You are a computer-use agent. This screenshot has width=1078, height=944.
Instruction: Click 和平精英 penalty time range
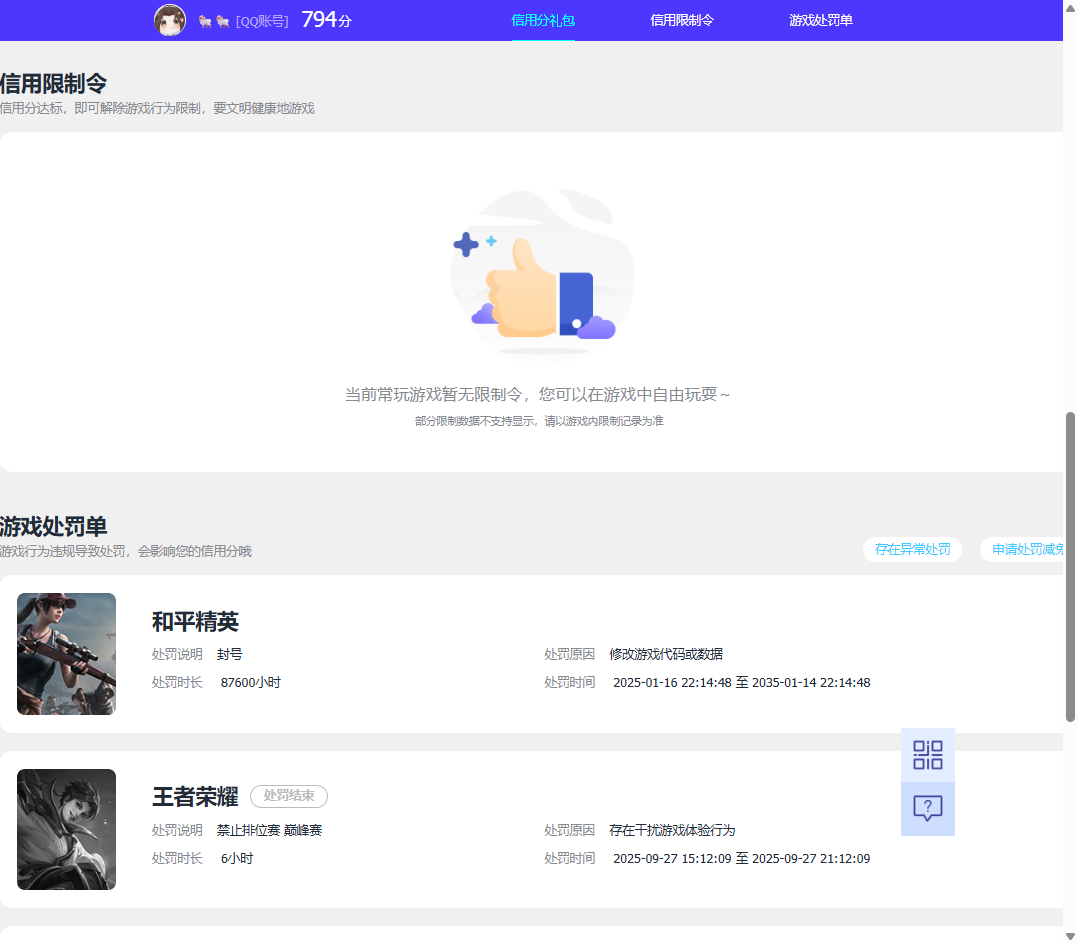742,683
